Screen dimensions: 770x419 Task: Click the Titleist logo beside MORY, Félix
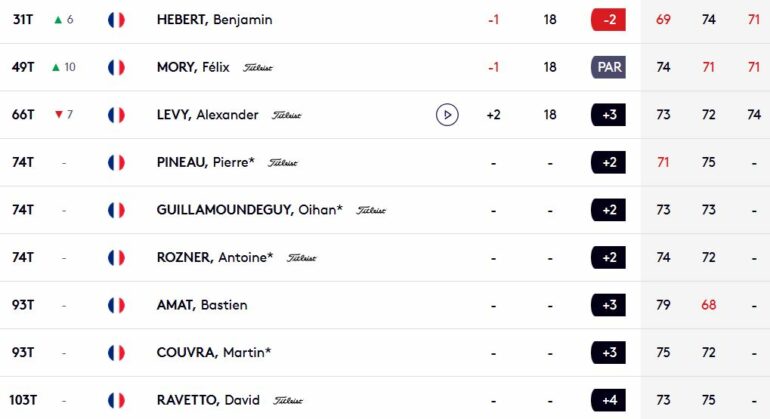[258, 68]
